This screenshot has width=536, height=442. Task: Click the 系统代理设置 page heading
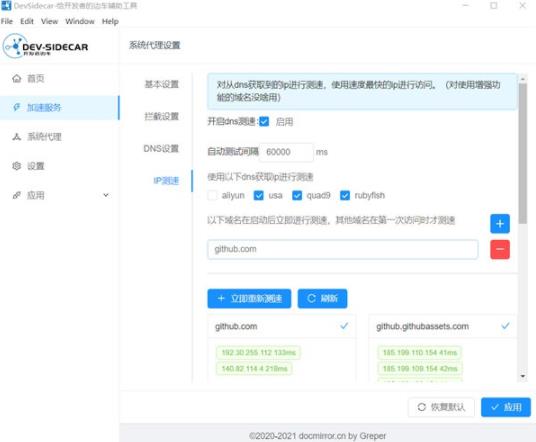[155, 45]
